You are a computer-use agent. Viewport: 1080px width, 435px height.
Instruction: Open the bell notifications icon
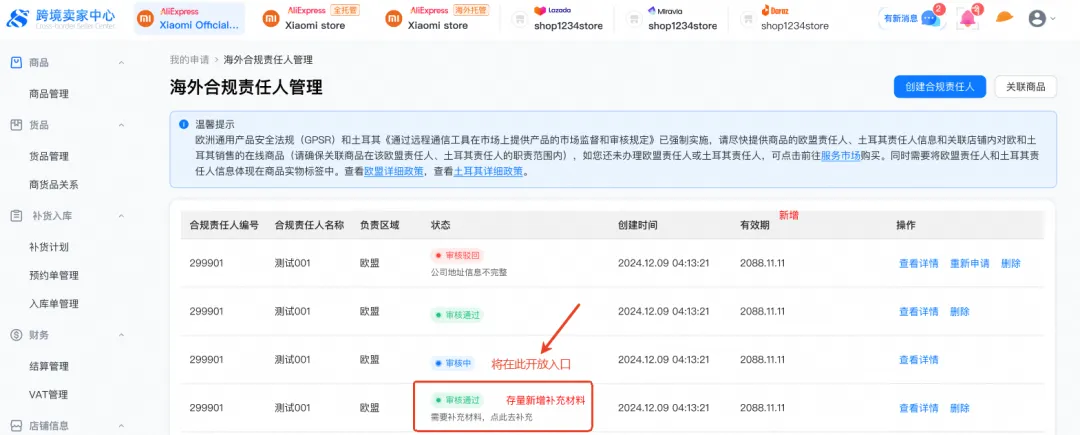click(968, 18)
